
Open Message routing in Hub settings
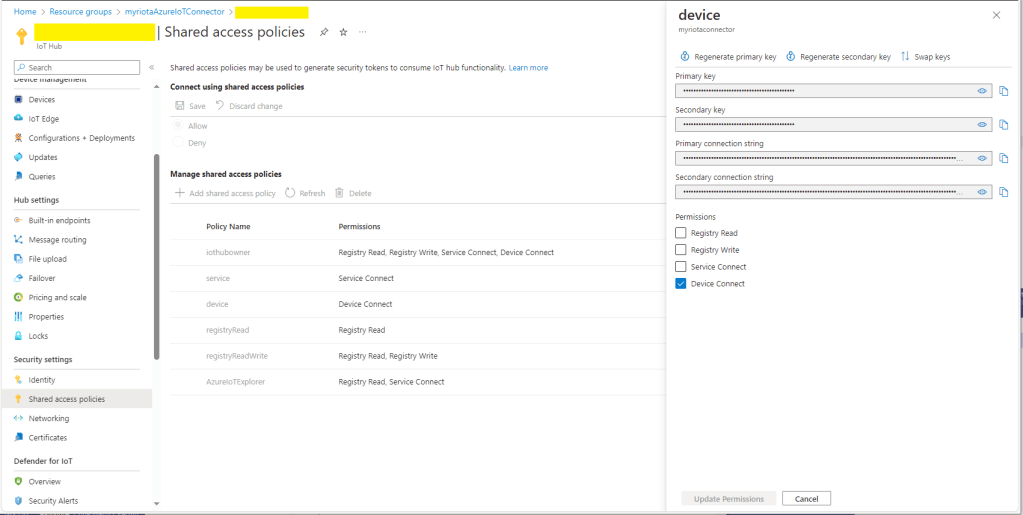pos(57,240)
